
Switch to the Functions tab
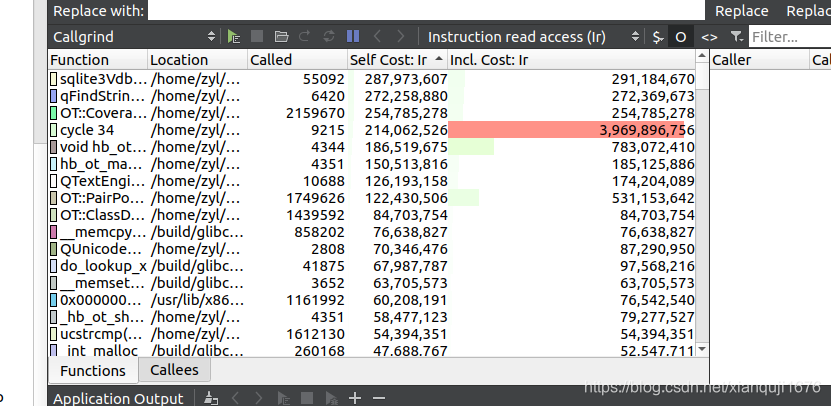(x=93, y=370)
